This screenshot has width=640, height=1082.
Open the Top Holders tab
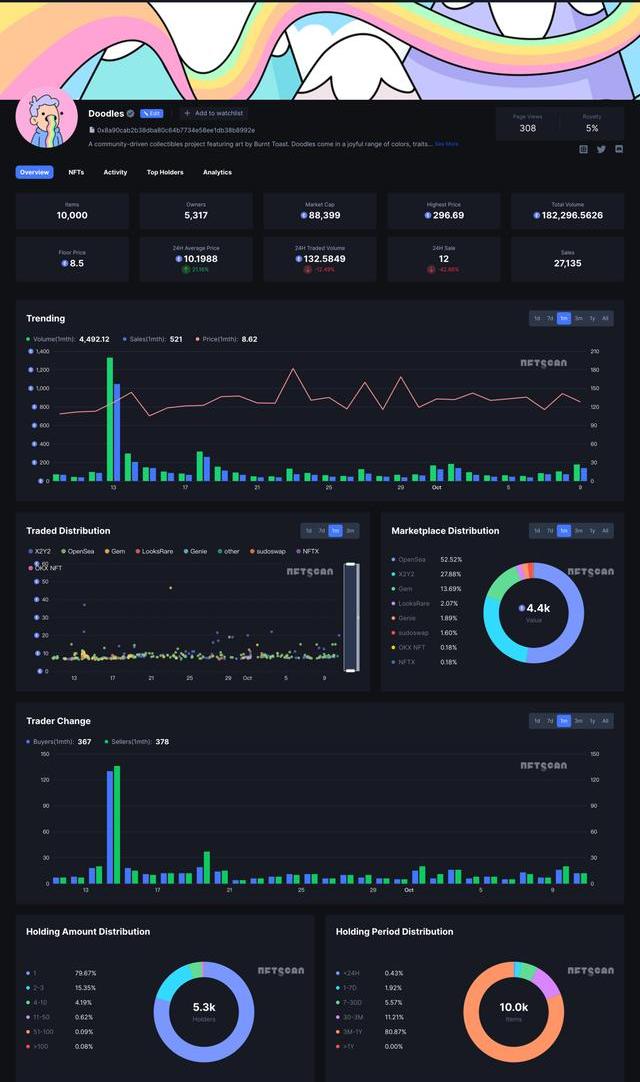tap(165, 173)
